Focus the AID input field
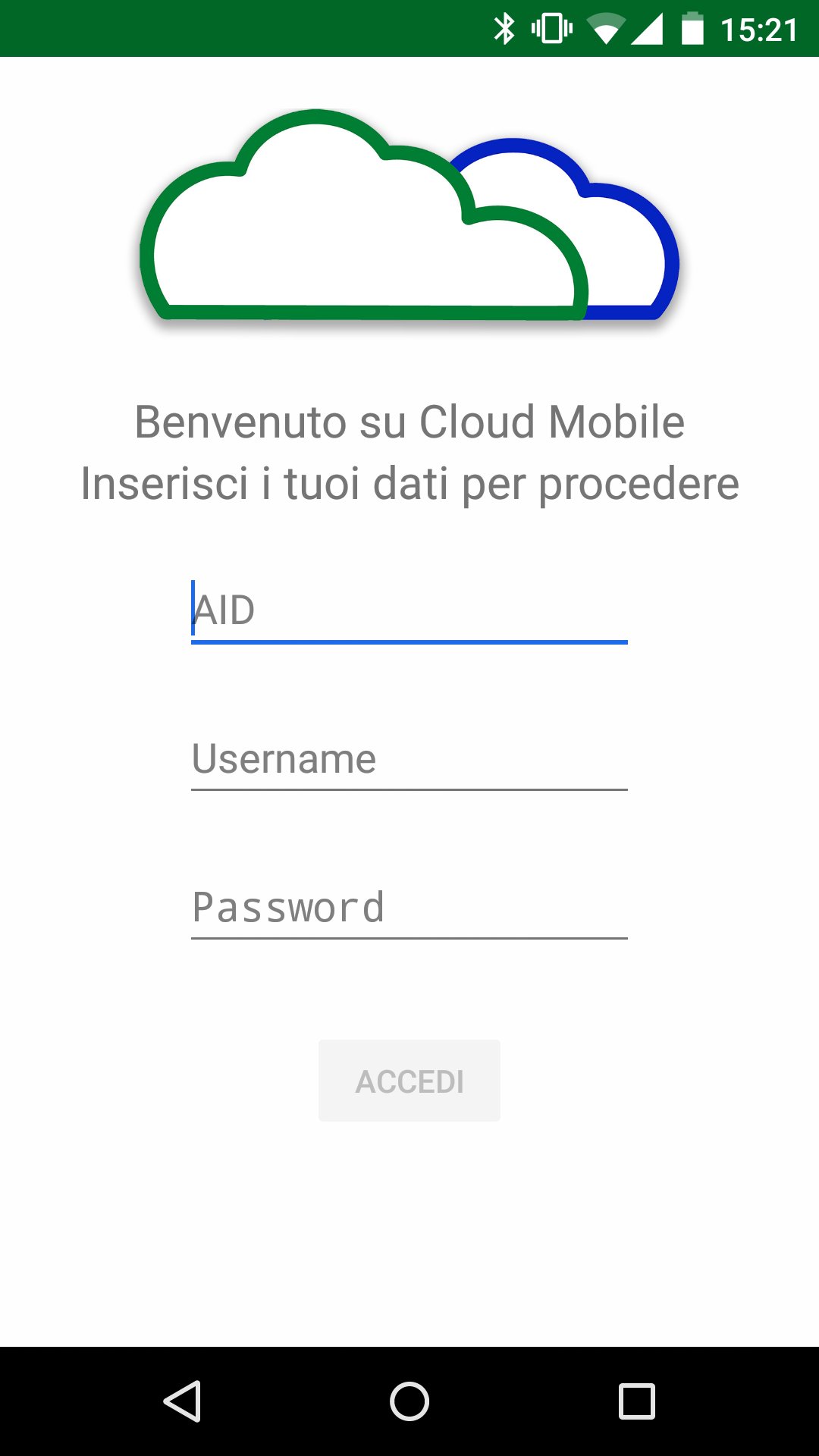 409,610
